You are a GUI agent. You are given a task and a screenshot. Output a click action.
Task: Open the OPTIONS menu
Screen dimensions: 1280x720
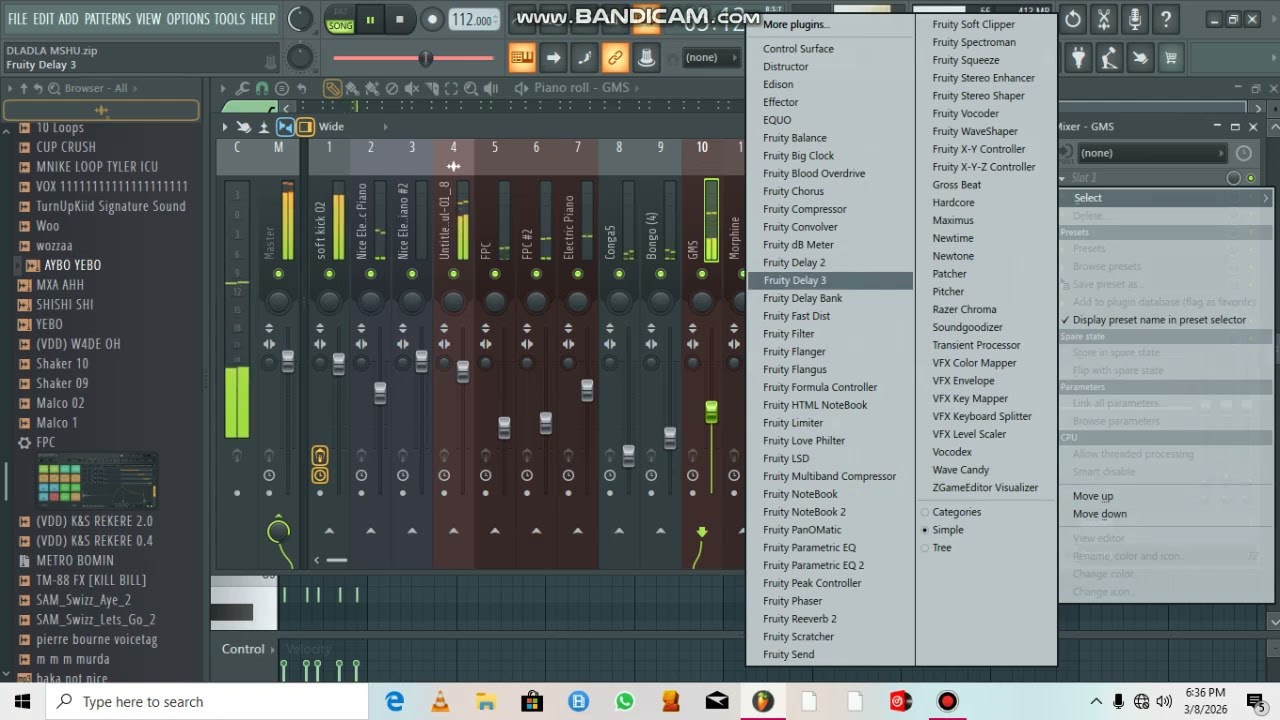tap(188, 19)
